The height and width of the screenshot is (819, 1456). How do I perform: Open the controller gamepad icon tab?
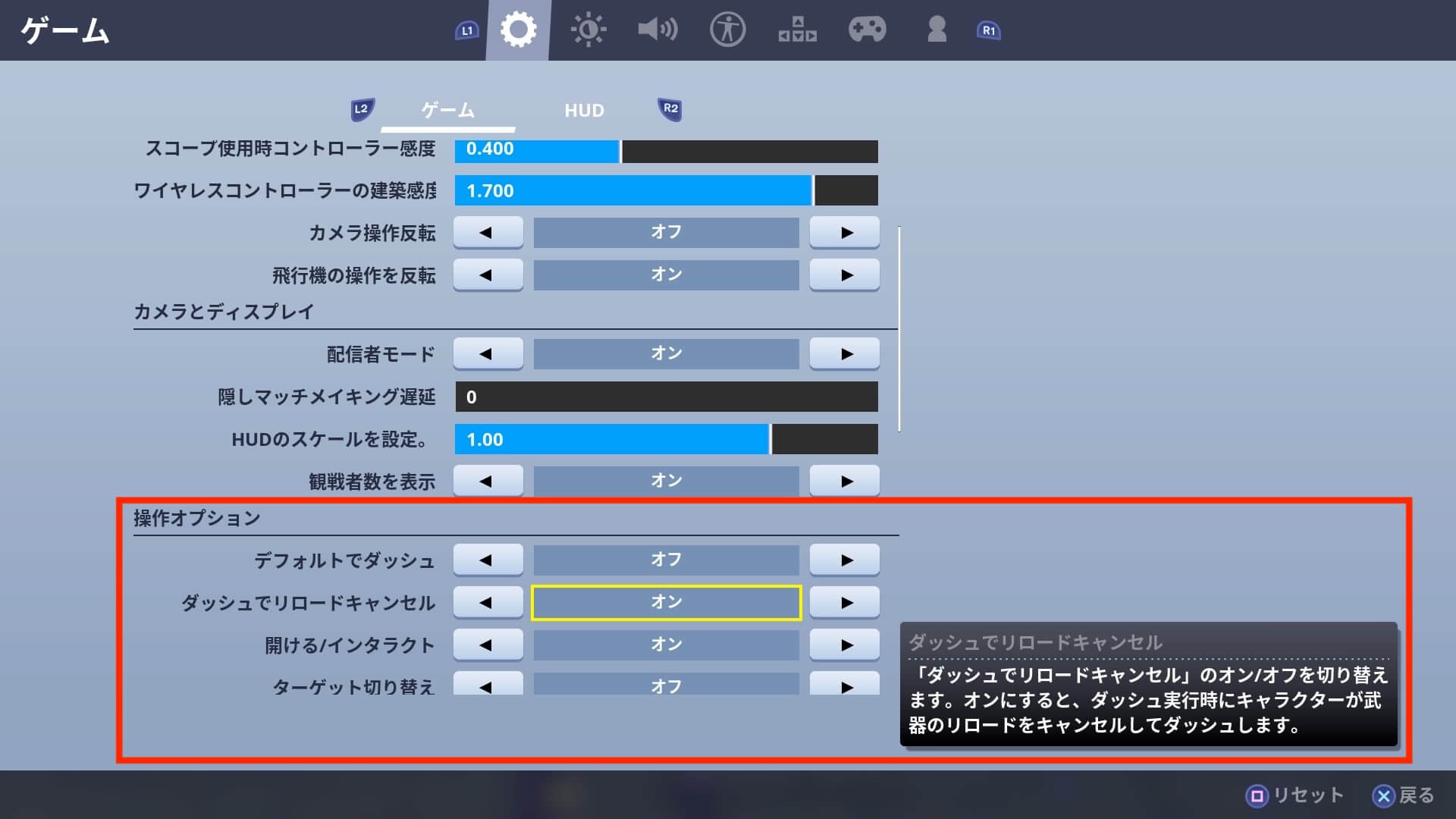(867, 30)
